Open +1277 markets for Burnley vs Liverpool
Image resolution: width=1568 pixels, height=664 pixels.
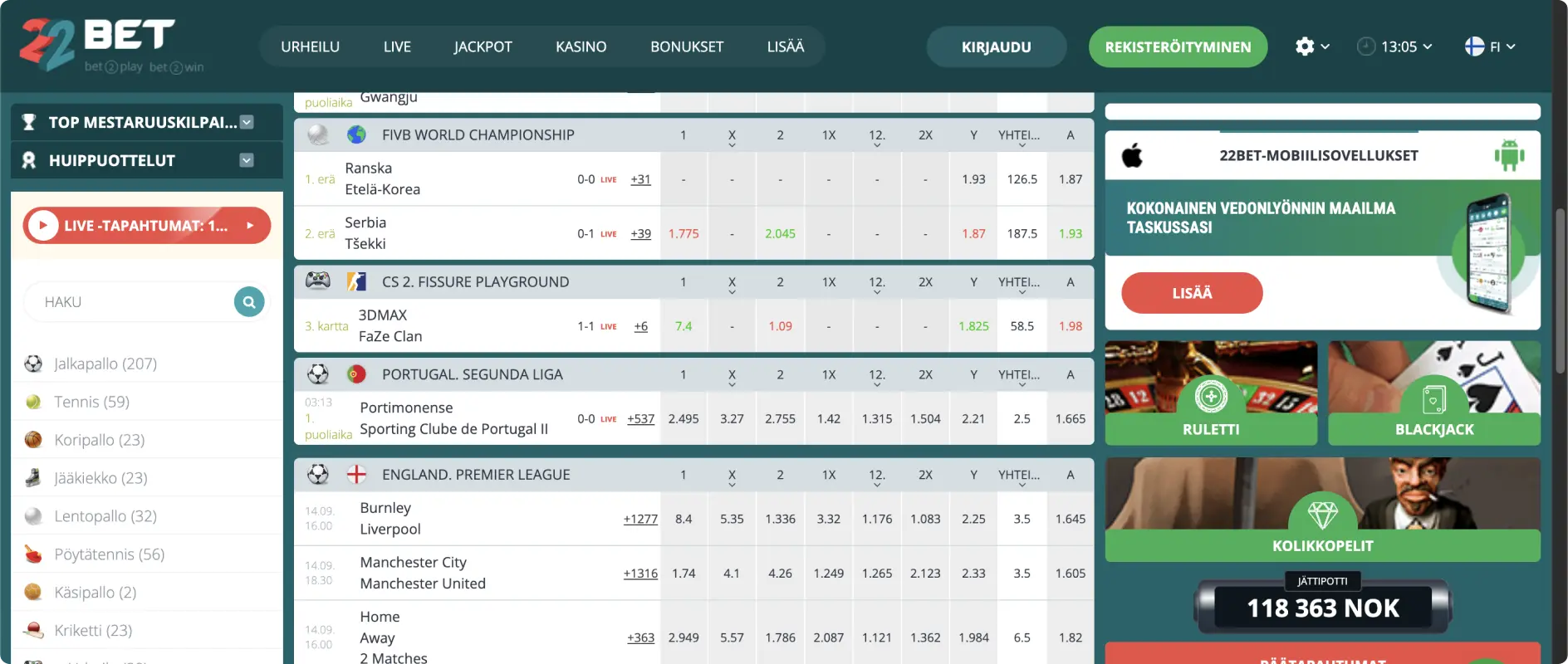(x=640, y=519)
